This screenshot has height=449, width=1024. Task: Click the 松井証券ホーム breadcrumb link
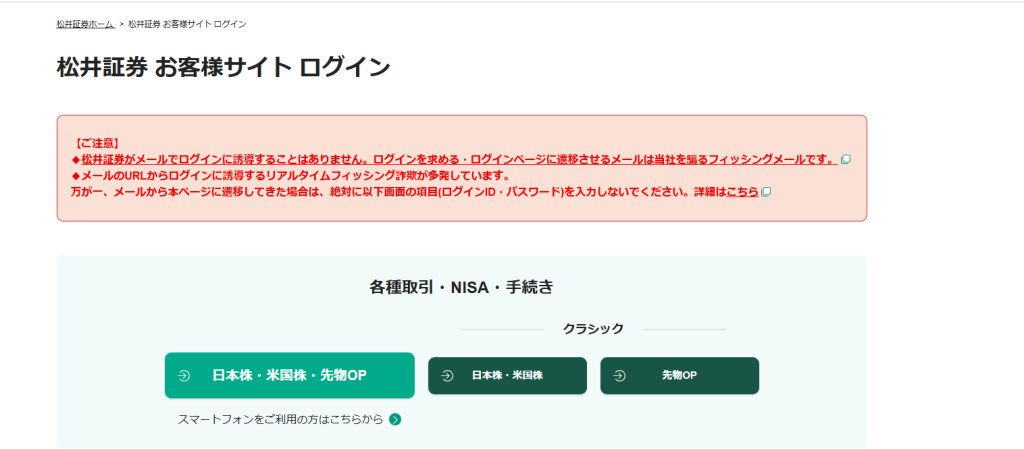point(86,23)
